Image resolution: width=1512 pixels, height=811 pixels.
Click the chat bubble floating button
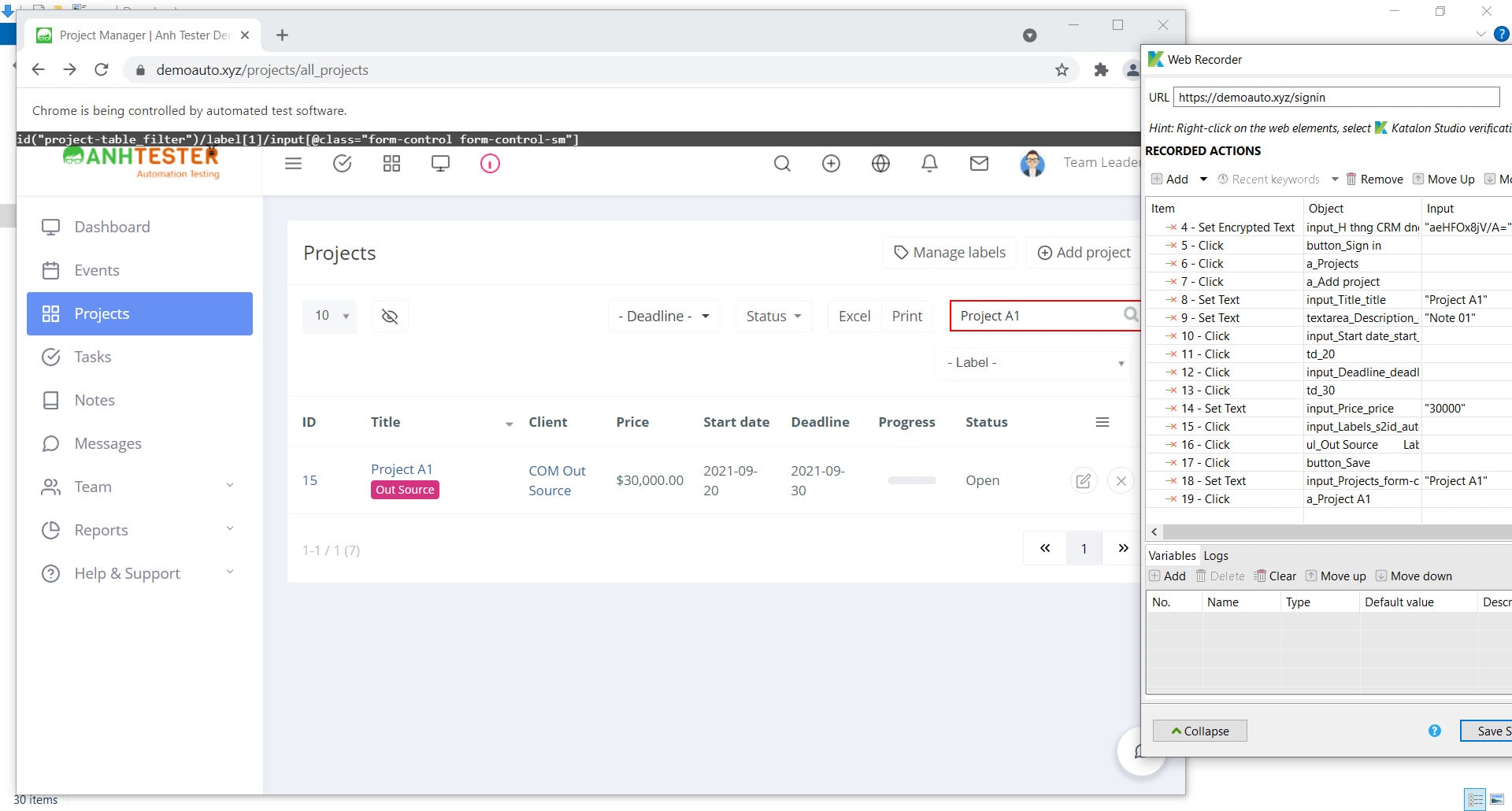(x=1136, y=752)
